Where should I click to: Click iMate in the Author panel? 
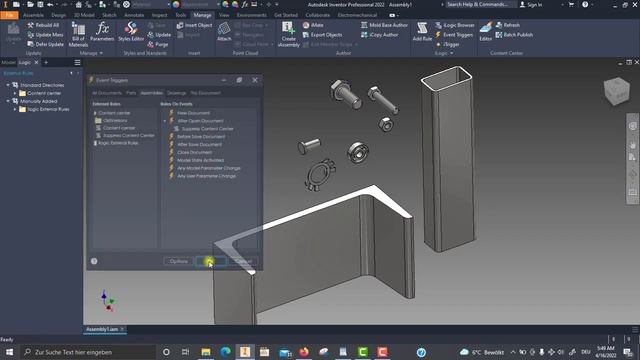(x=313, y=25)
